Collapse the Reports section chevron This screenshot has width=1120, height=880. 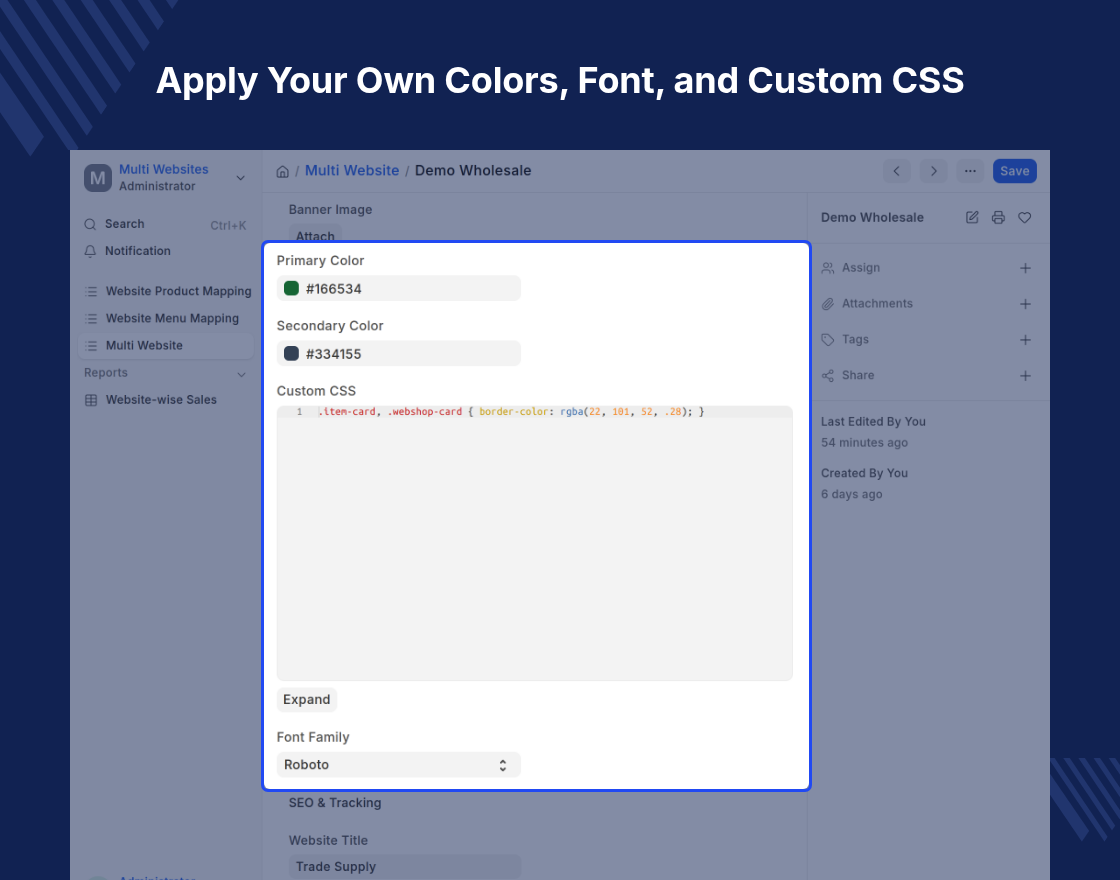(241, 374)
